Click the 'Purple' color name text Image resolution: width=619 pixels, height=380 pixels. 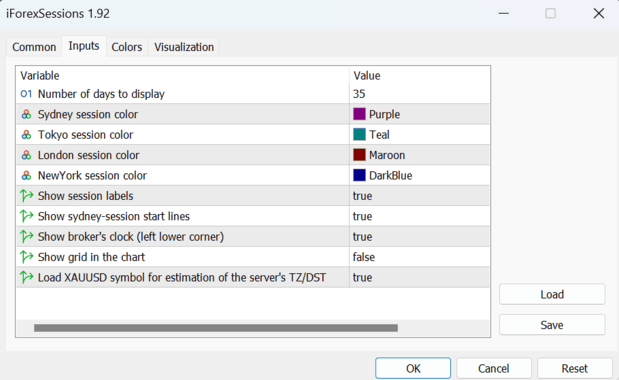pos(385,114)
